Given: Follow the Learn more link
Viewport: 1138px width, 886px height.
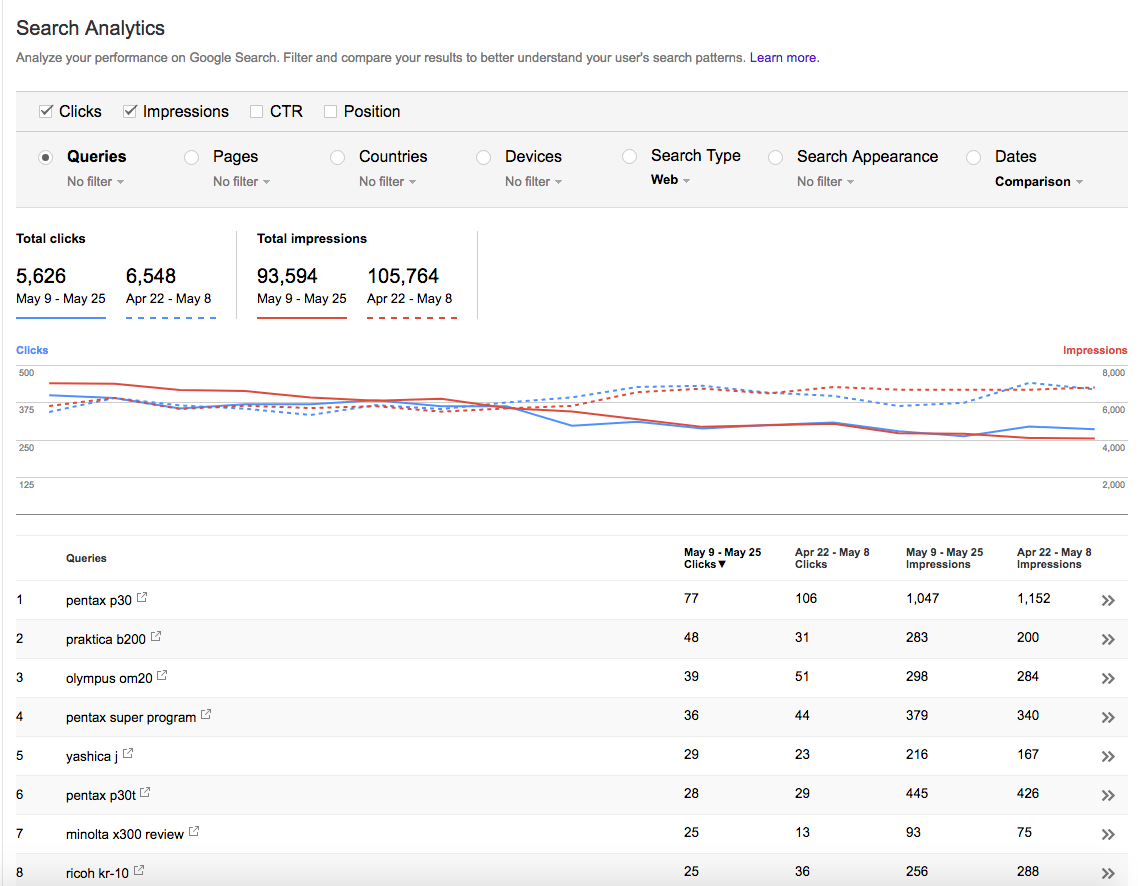Looking at the screenshot, I should (x=784, y=57).
